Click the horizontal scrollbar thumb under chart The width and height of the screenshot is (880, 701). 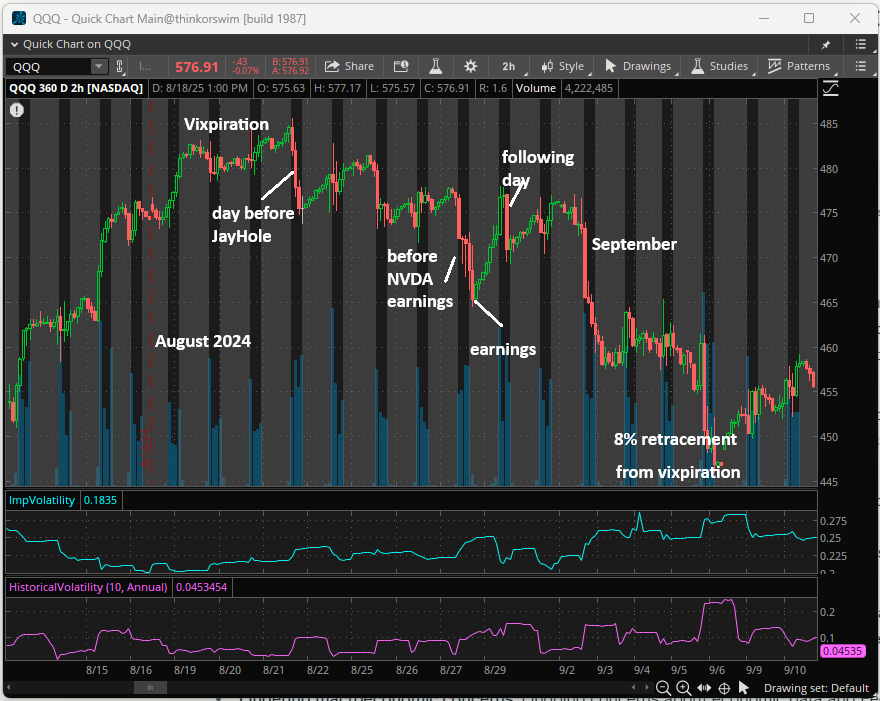click(x=150, y=688)
